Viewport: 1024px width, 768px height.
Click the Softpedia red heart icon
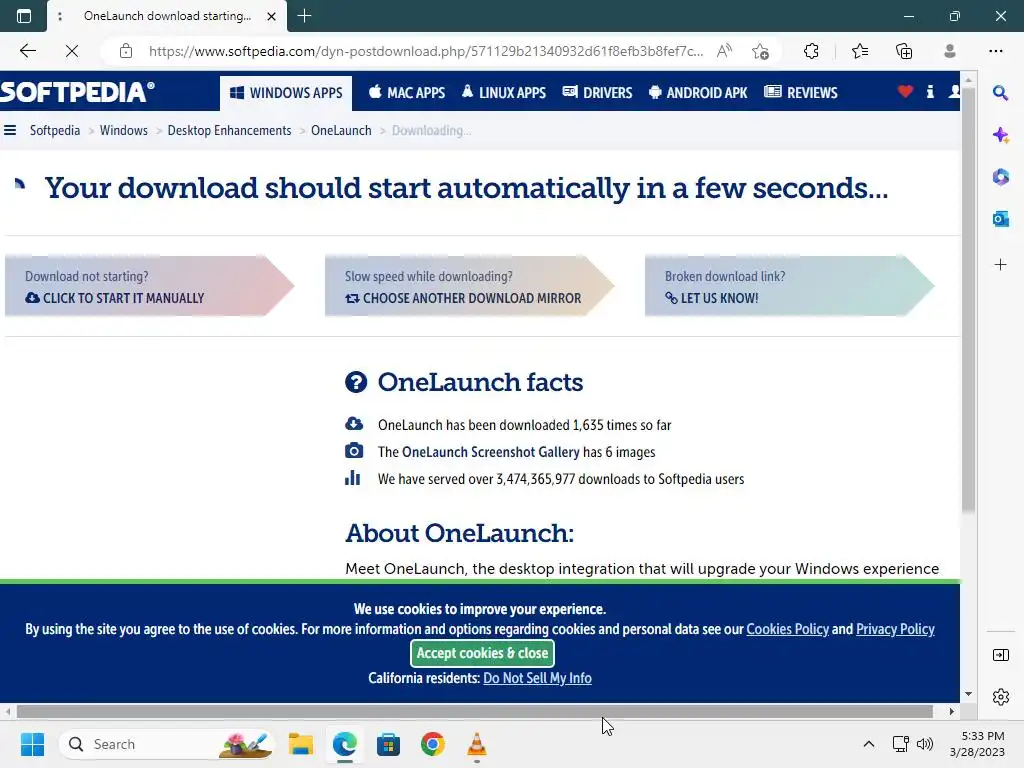[x=905, y=92]
